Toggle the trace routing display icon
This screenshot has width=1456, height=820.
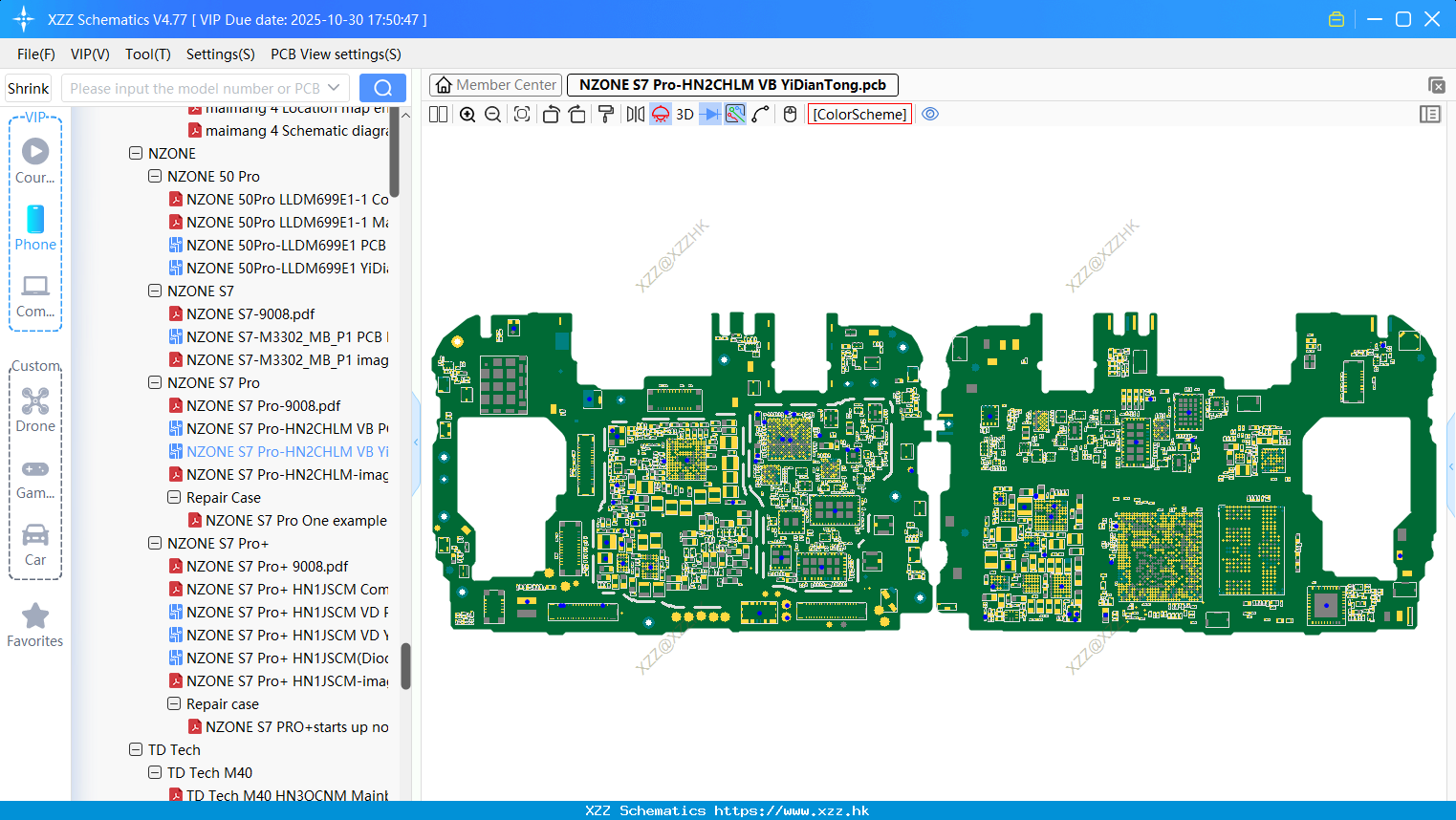pos(735,114)
